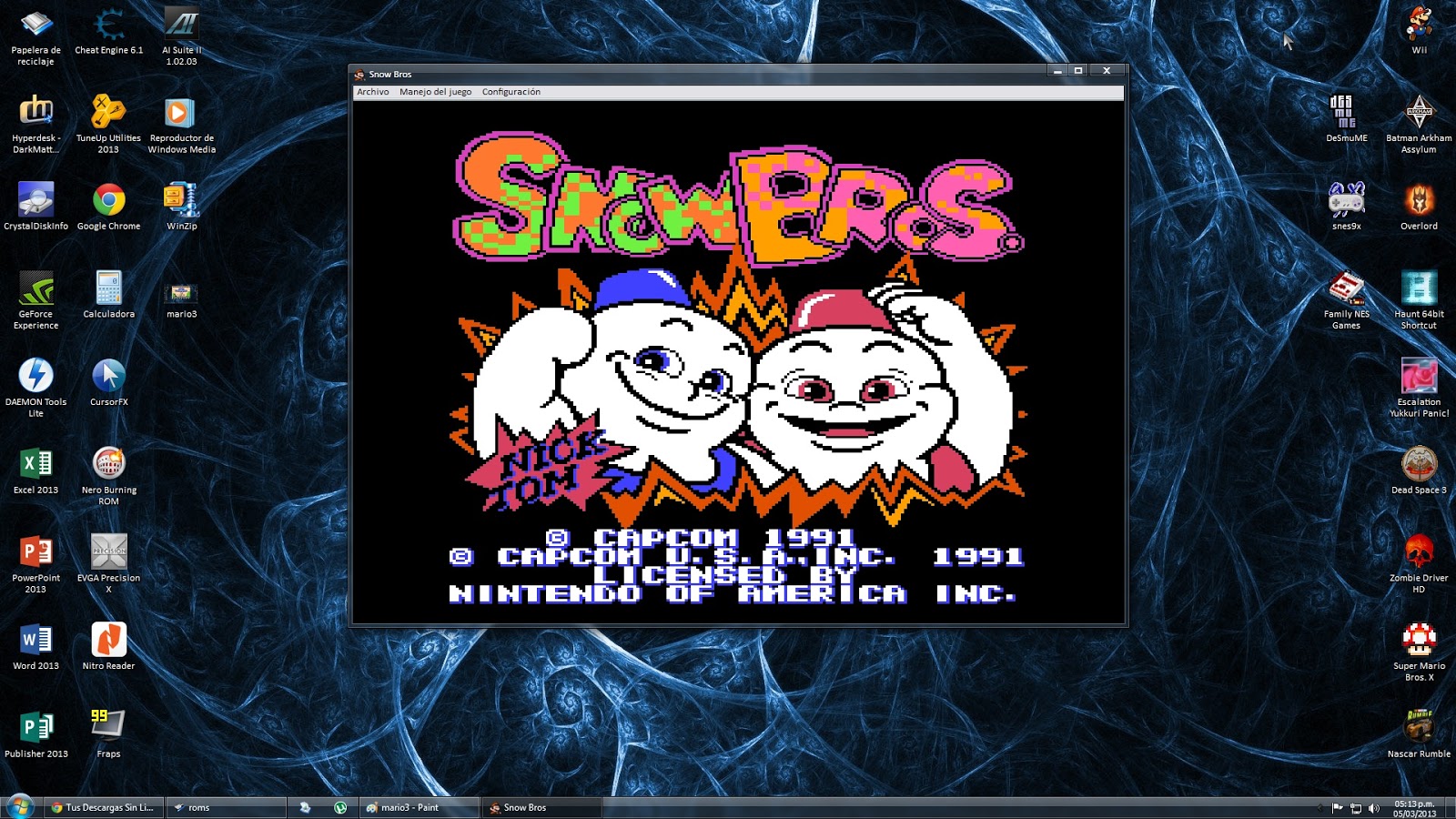The height and width of the screenshot is (819, 1456).
Task: Select the Zombie Driver HD icon
Action: tap(1420, 564)
